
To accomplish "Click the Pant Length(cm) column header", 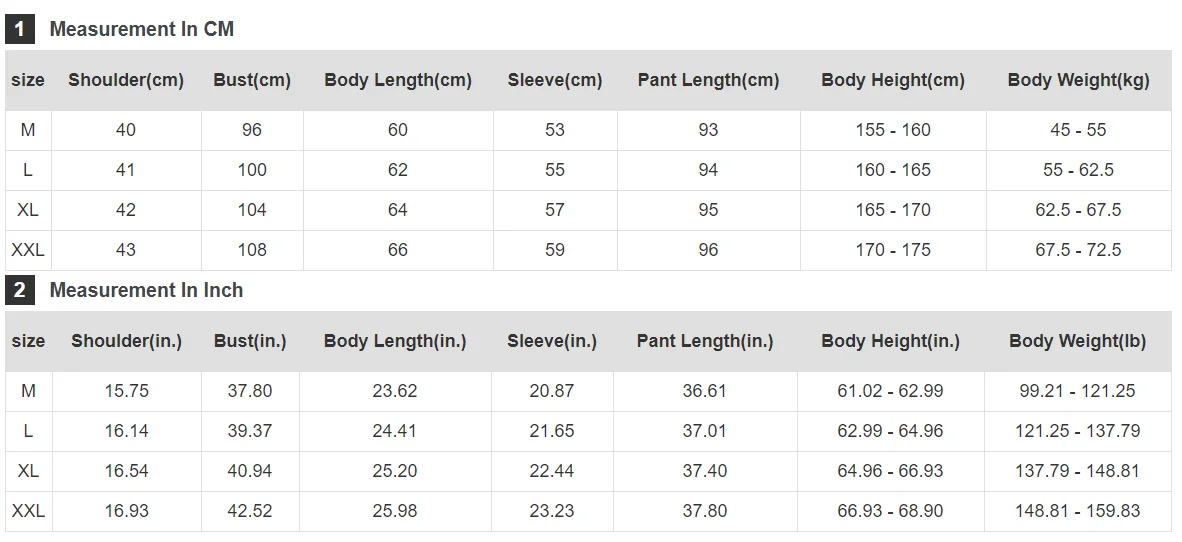I will pyautogui.click(x=709, y=80).
